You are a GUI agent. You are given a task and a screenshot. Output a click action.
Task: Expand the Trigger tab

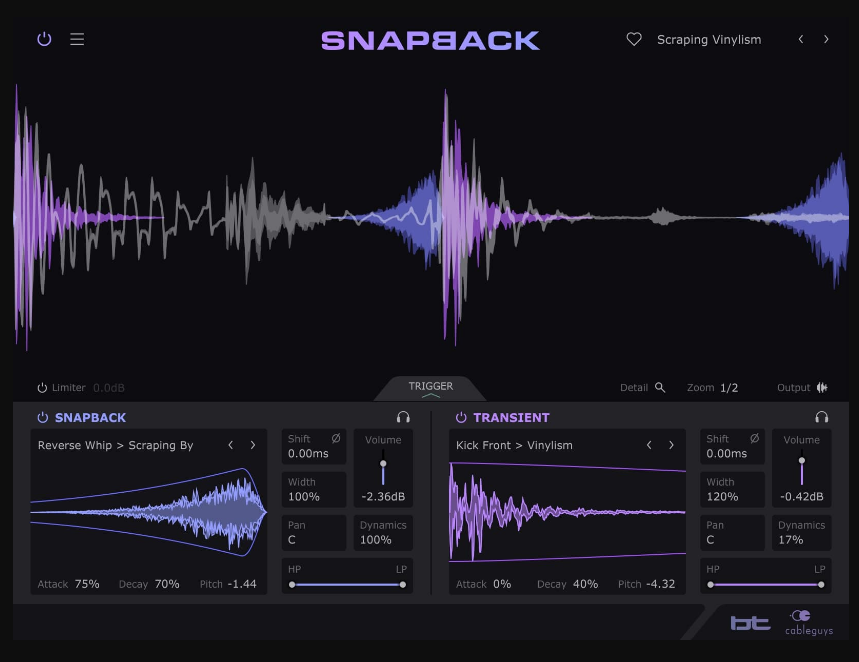[430, 389]
